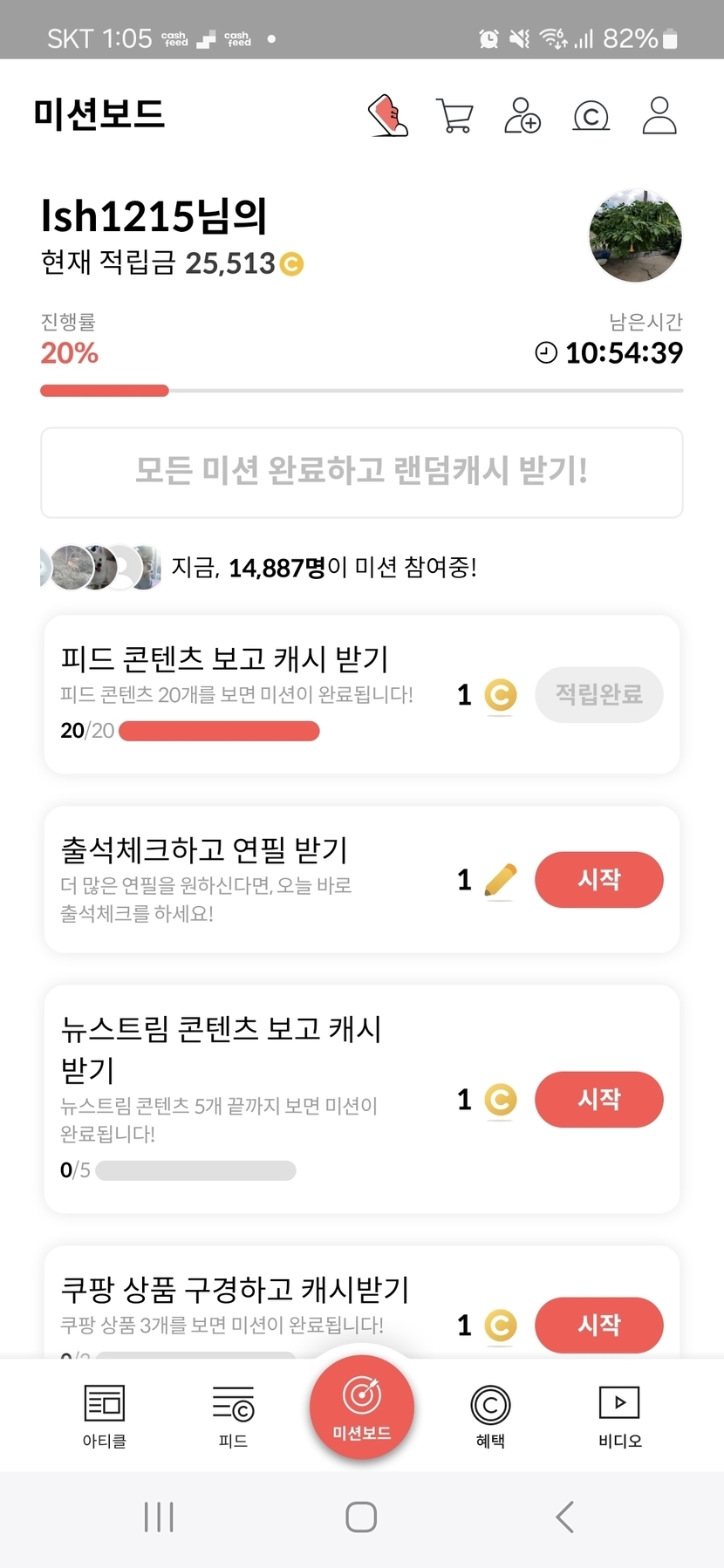The image size is (724, 1568).
Task: Tap the coin beside 현재 적립금
Action: (291, 263)
